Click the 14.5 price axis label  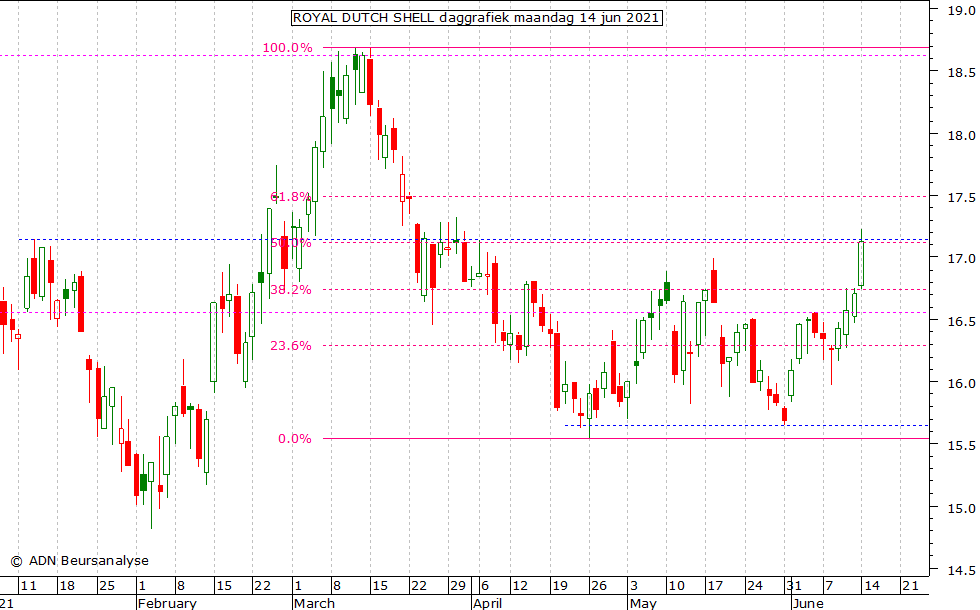pos(961,570)
